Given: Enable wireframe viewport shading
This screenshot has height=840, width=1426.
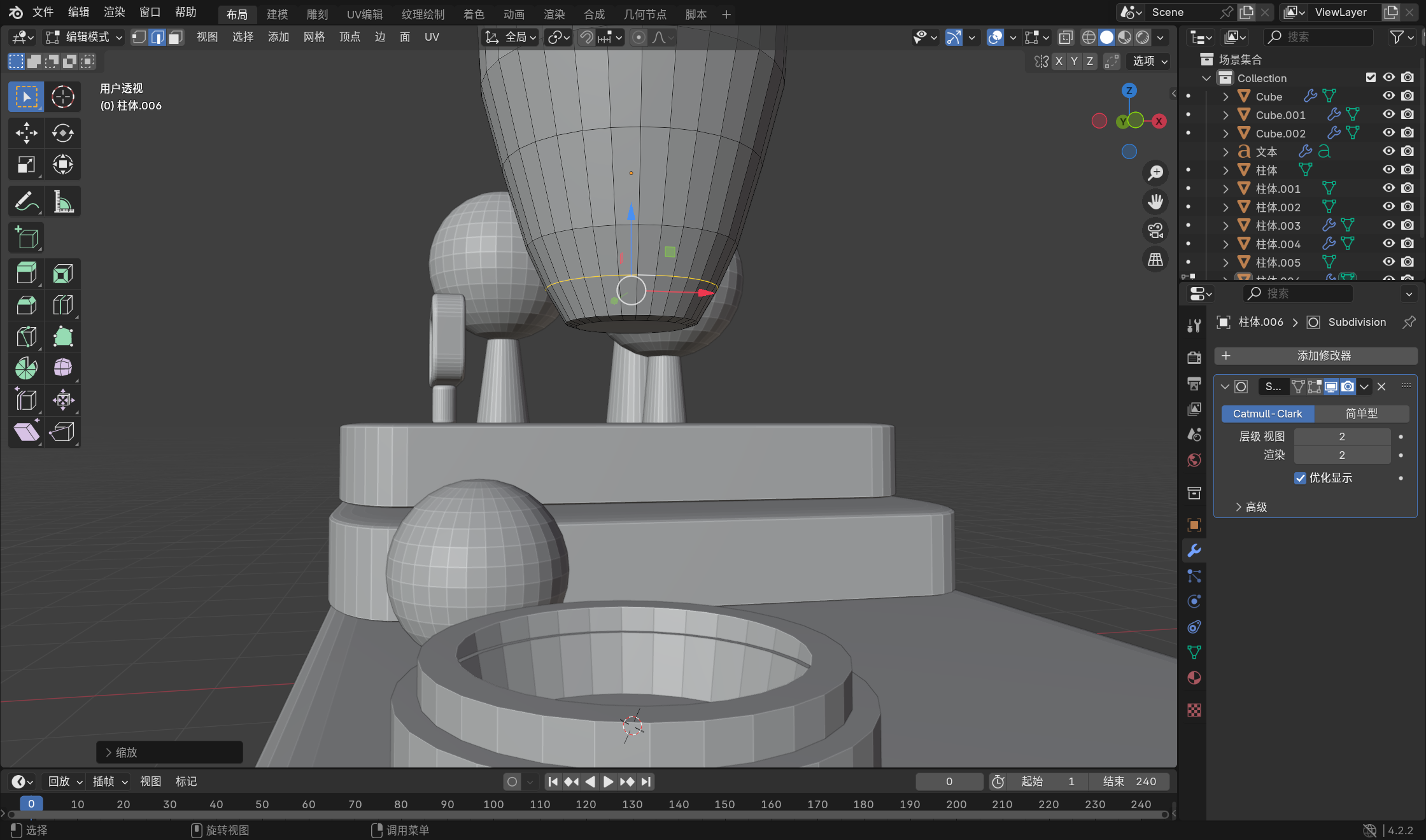Looking at the screenshot, I should click(1089, 38).
